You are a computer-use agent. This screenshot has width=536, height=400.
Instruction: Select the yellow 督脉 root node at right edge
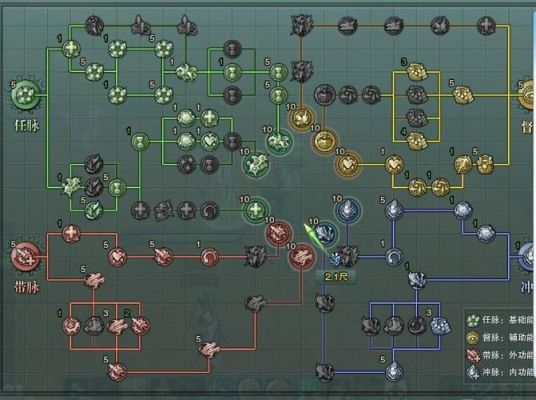point(527,95)
